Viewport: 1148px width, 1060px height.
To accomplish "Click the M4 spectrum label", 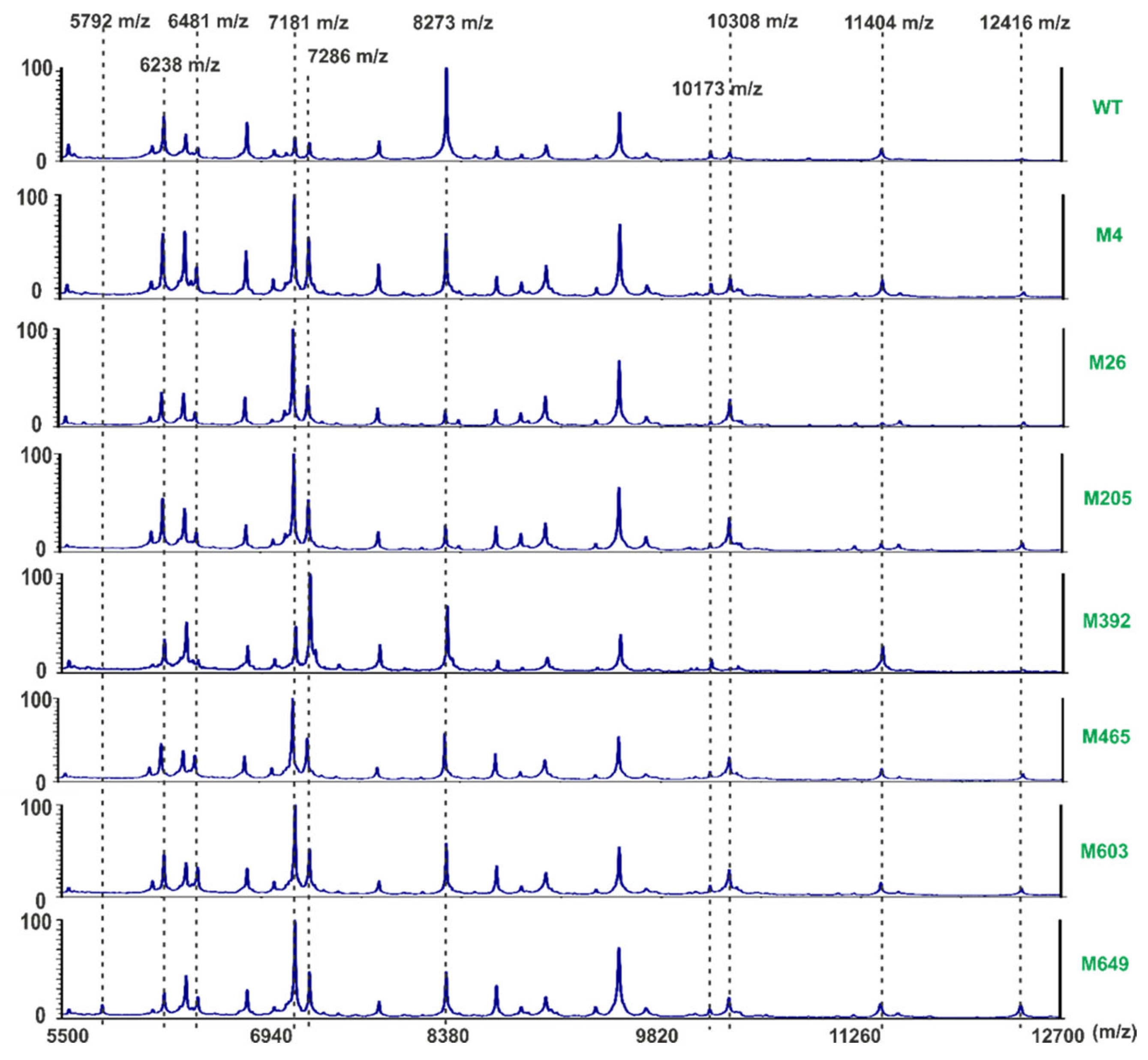I will tap(1109, 234).
